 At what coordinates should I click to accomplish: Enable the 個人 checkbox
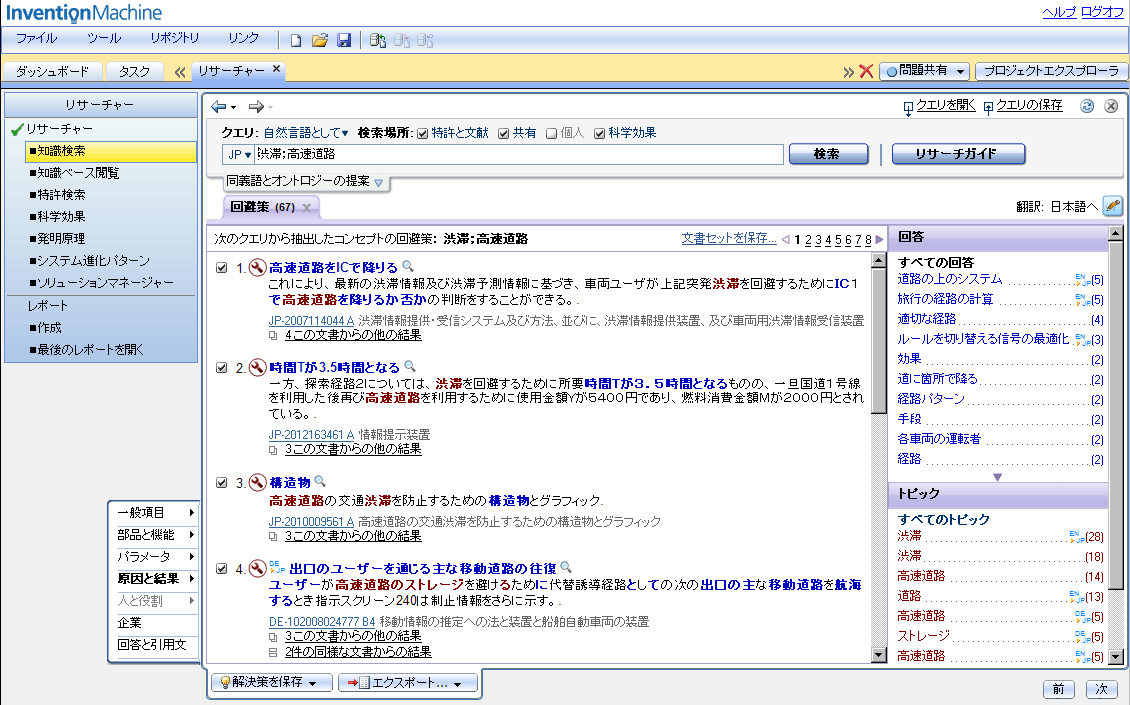(x=551, y=133)
